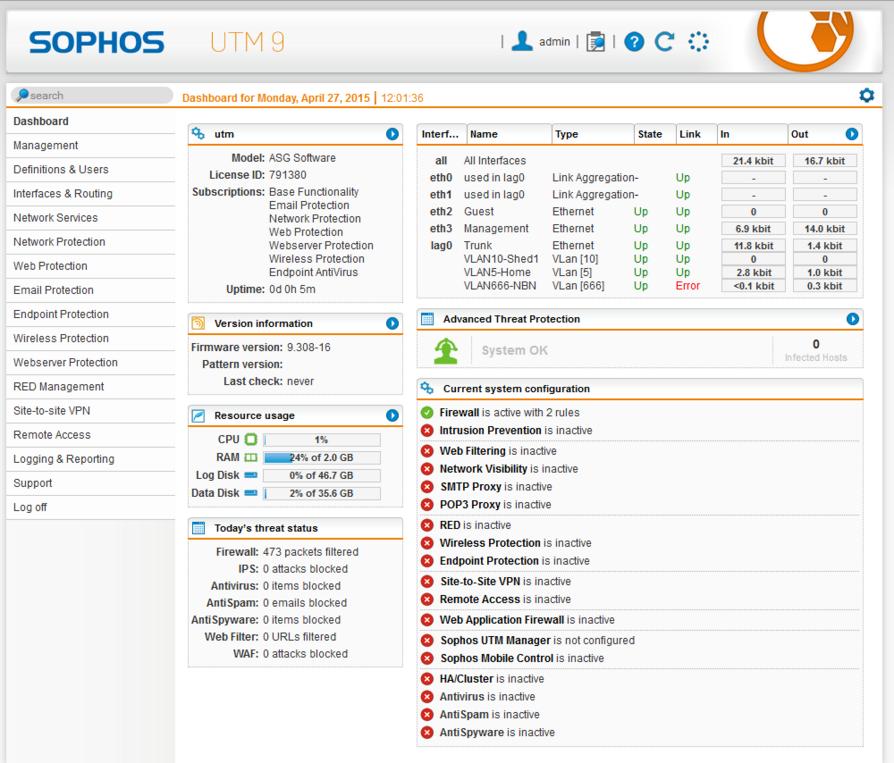Click the VLAN666-NBN Error link status
Screen dimensions: 894x763
tap(688, 286)
